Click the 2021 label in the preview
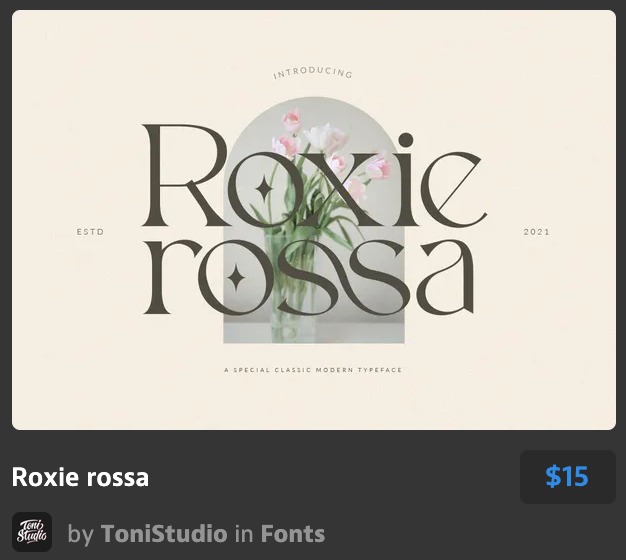Screen dimensions: 626x560 pos(536,232)
